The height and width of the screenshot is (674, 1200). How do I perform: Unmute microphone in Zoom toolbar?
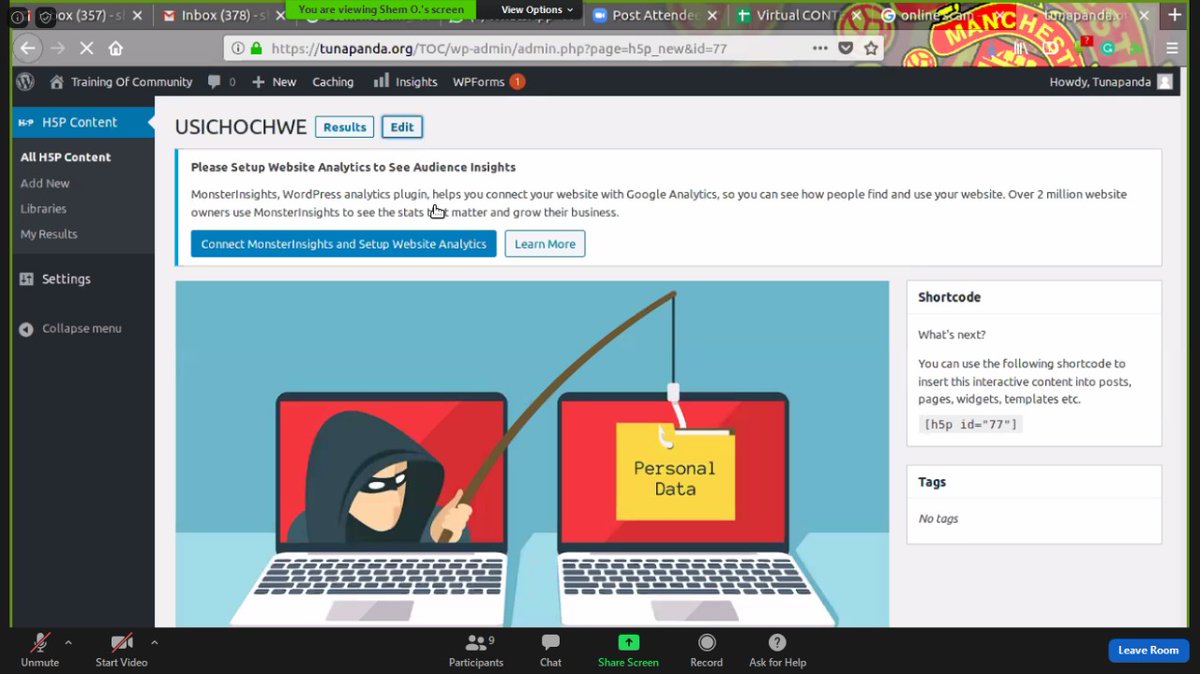coord(40,650)
